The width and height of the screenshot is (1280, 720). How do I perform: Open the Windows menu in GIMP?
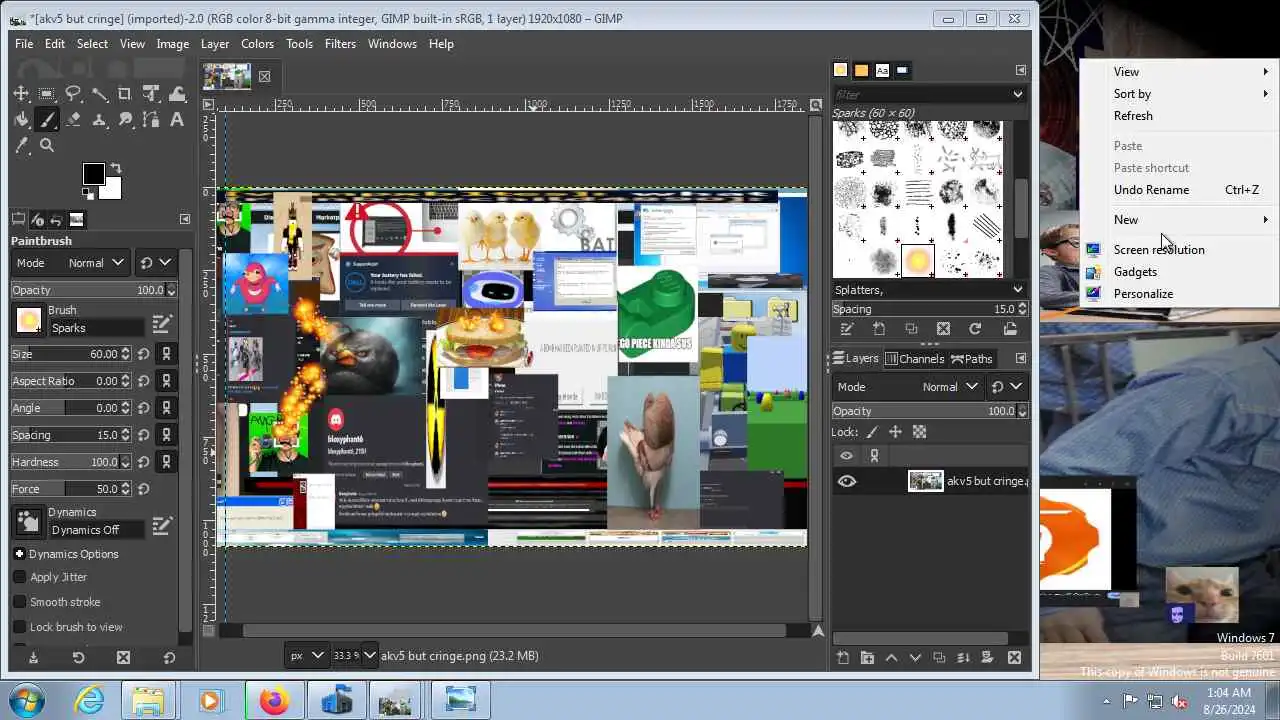[392, 44]
